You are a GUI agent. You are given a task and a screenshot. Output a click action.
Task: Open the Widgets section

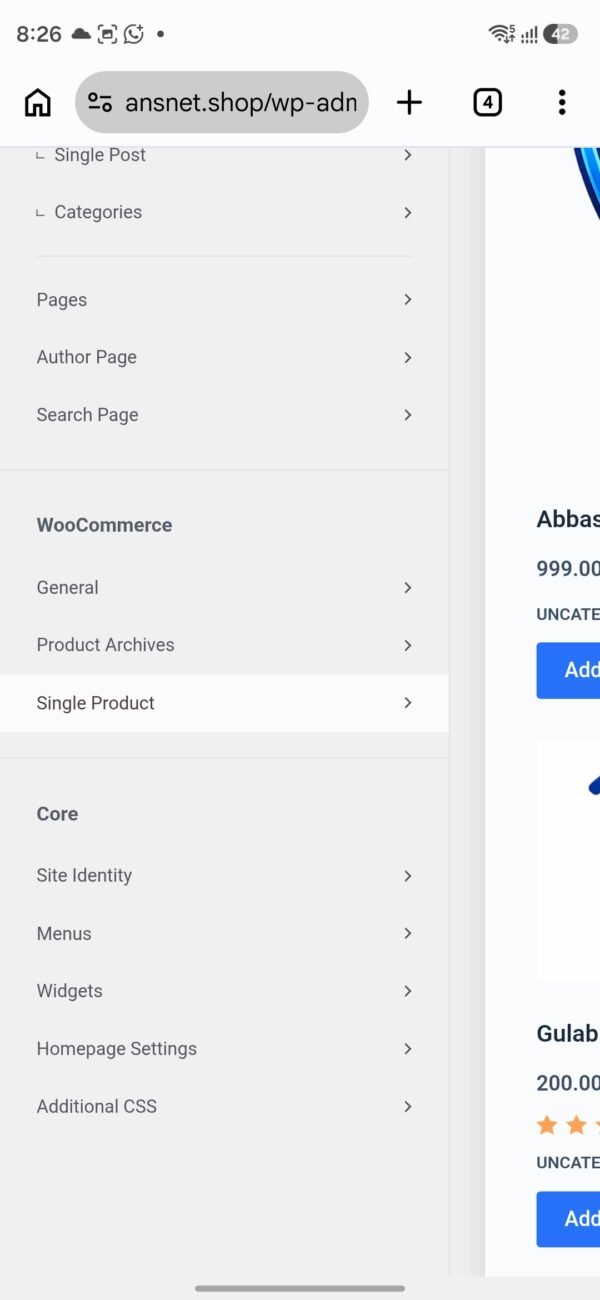pyautogui.click(x=224, y=991)
